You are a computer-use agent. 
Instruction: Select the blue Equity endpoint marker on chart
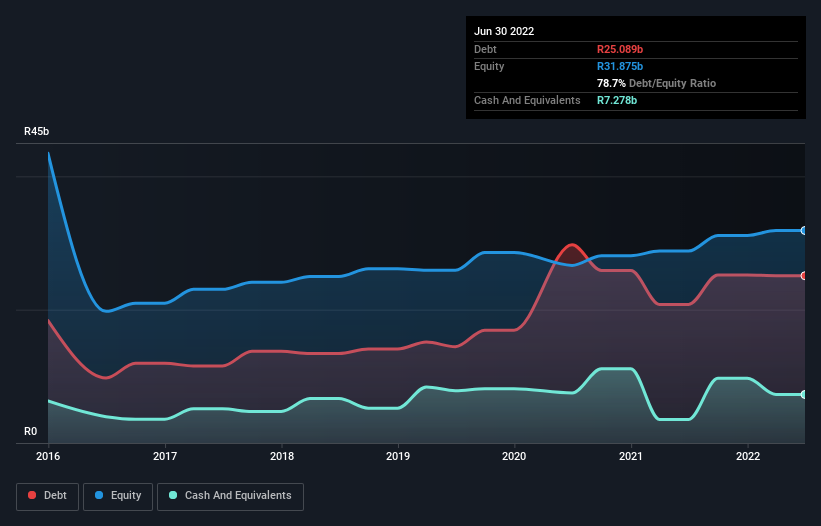click(x=804, y=230)
